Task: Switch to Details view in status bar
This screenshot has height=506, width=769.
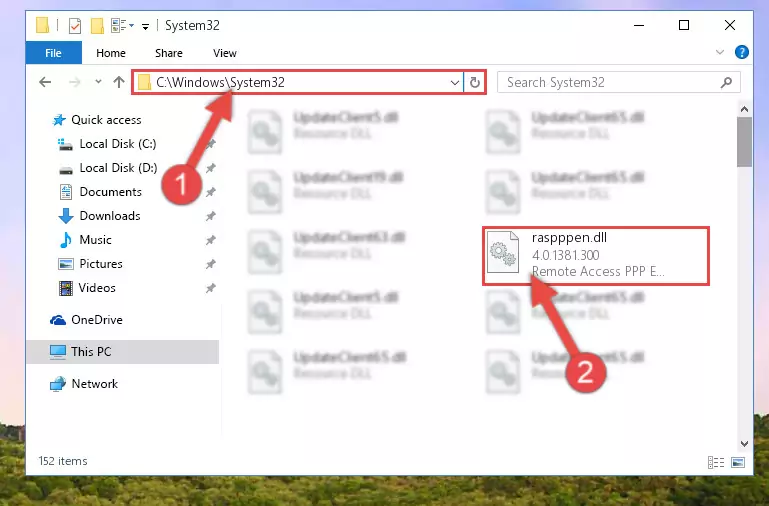Action: click(x=716, y=462)
